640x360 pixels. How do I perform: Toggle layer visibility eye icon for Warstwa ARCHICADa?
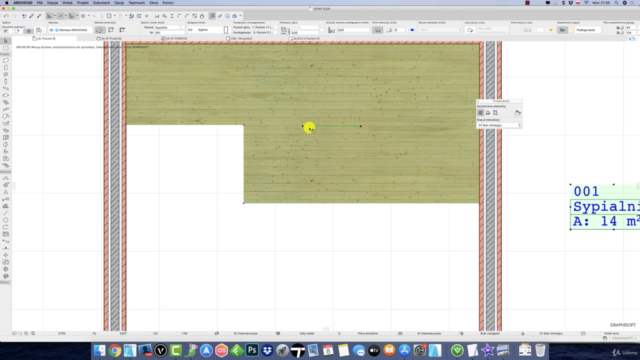51,30
